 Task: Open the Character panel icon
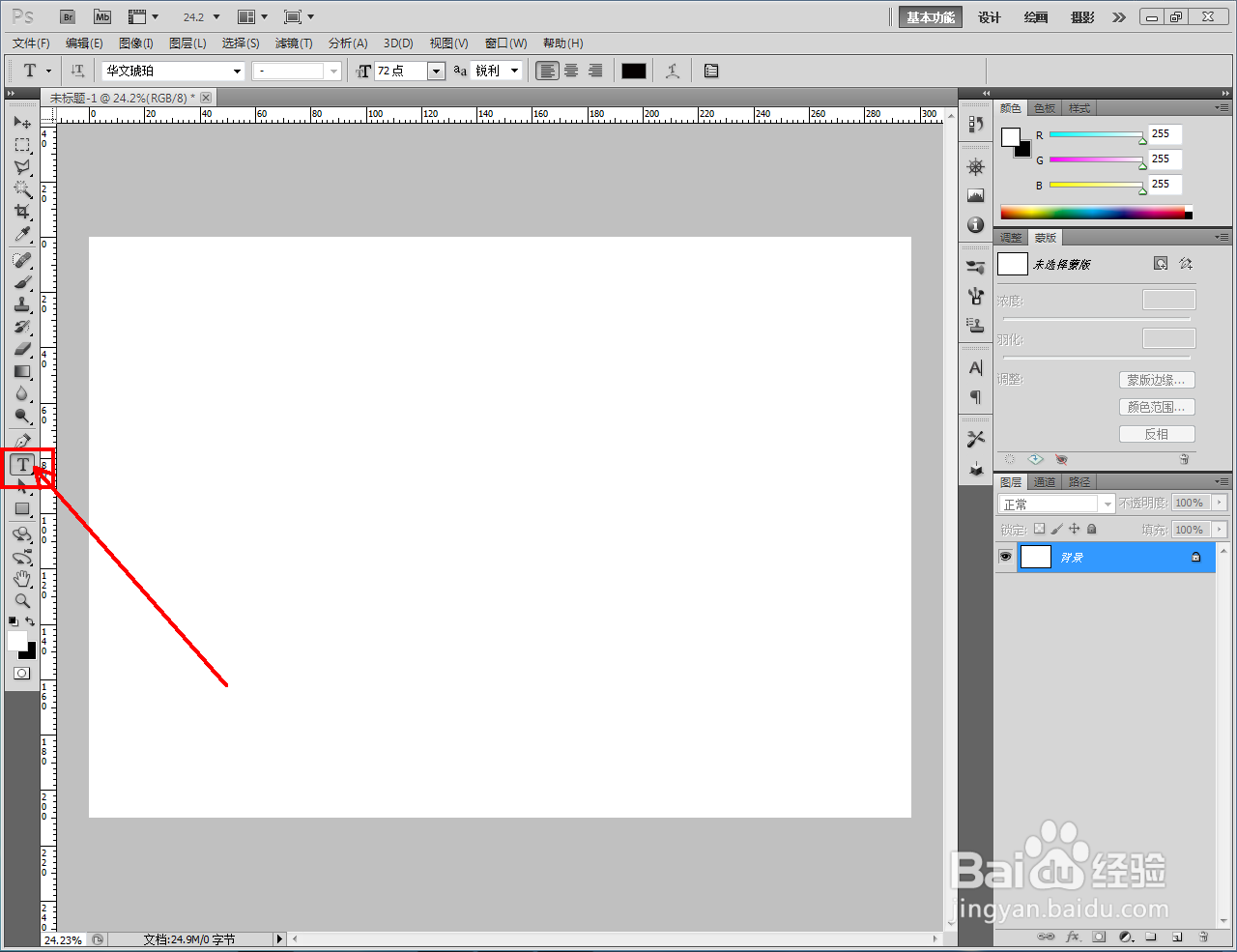tap(976, 368)
